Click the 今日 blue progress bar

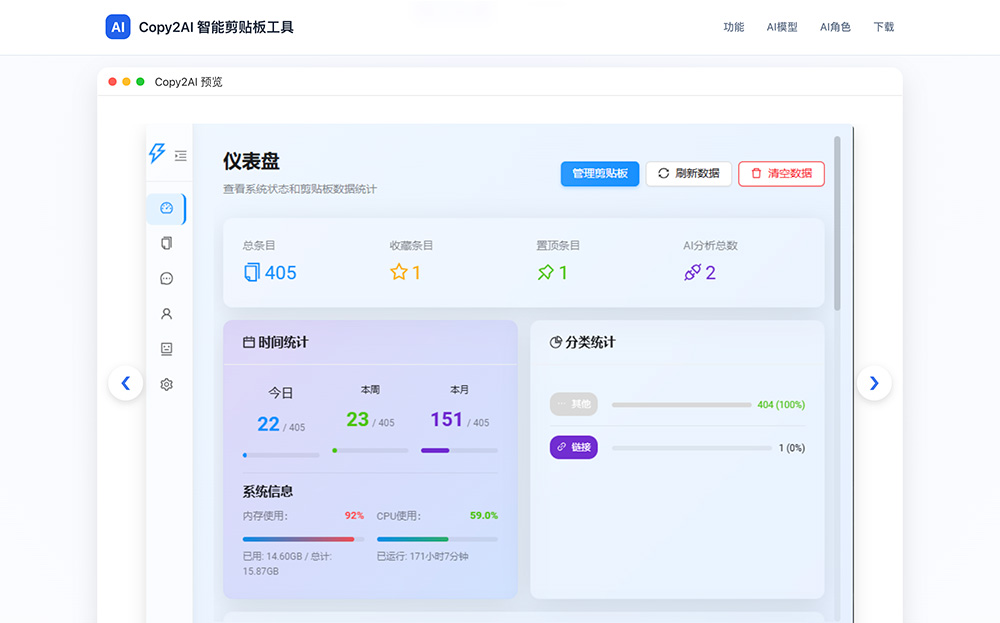[281, 455]
